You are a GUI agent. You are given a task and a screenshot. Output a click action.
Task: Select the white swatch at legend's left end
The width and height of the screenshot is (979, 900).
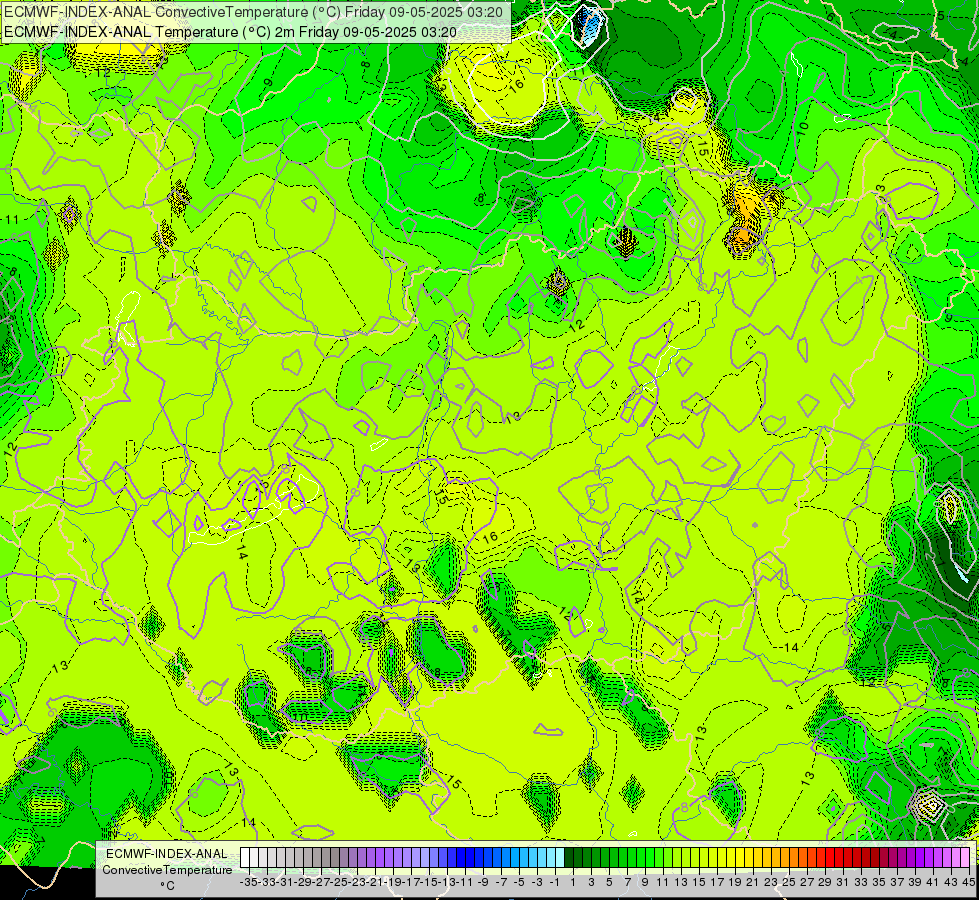(245, 857)
